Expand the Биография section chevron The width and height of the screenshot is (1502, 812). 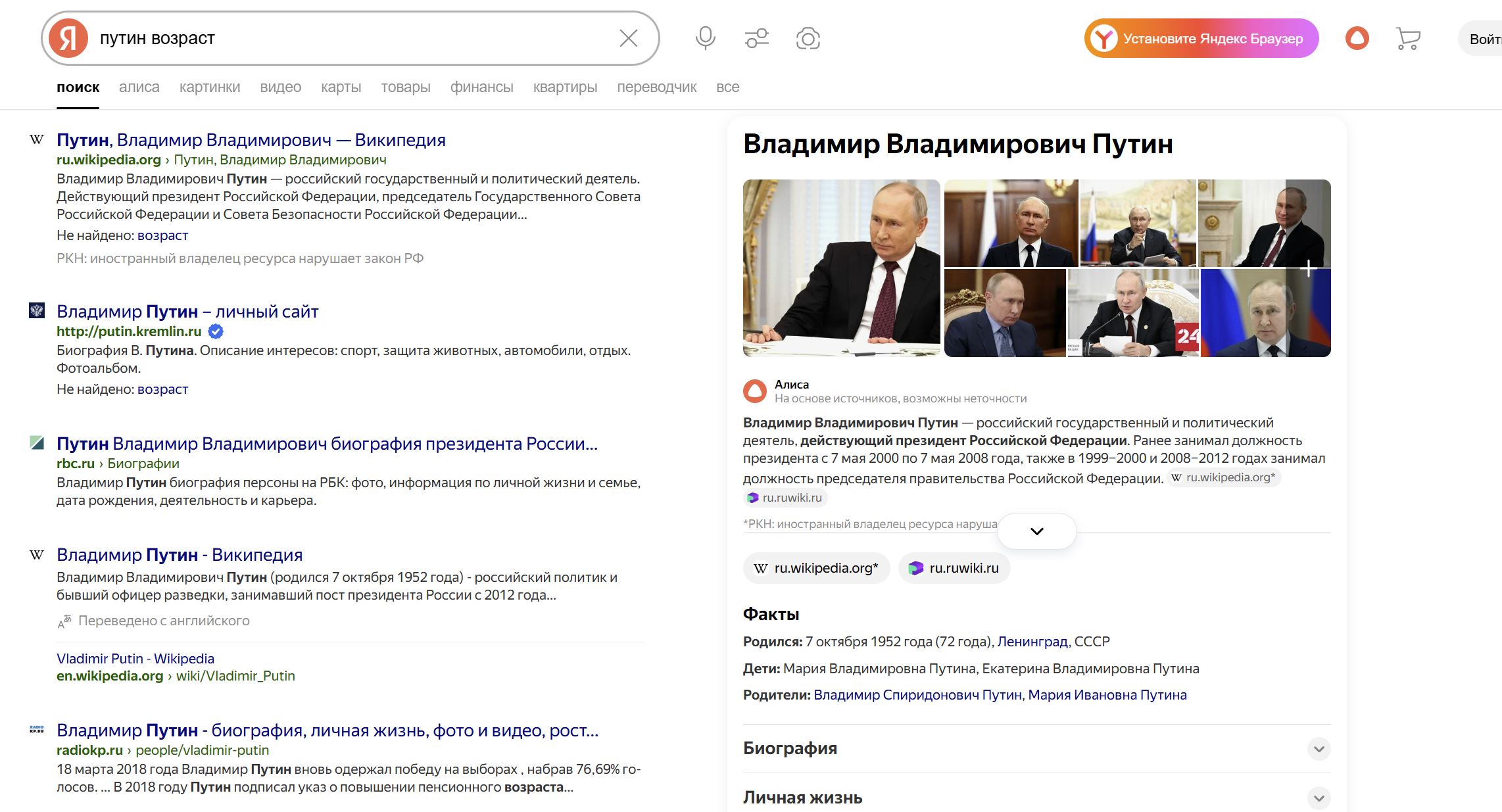[x=1319, y=749]
